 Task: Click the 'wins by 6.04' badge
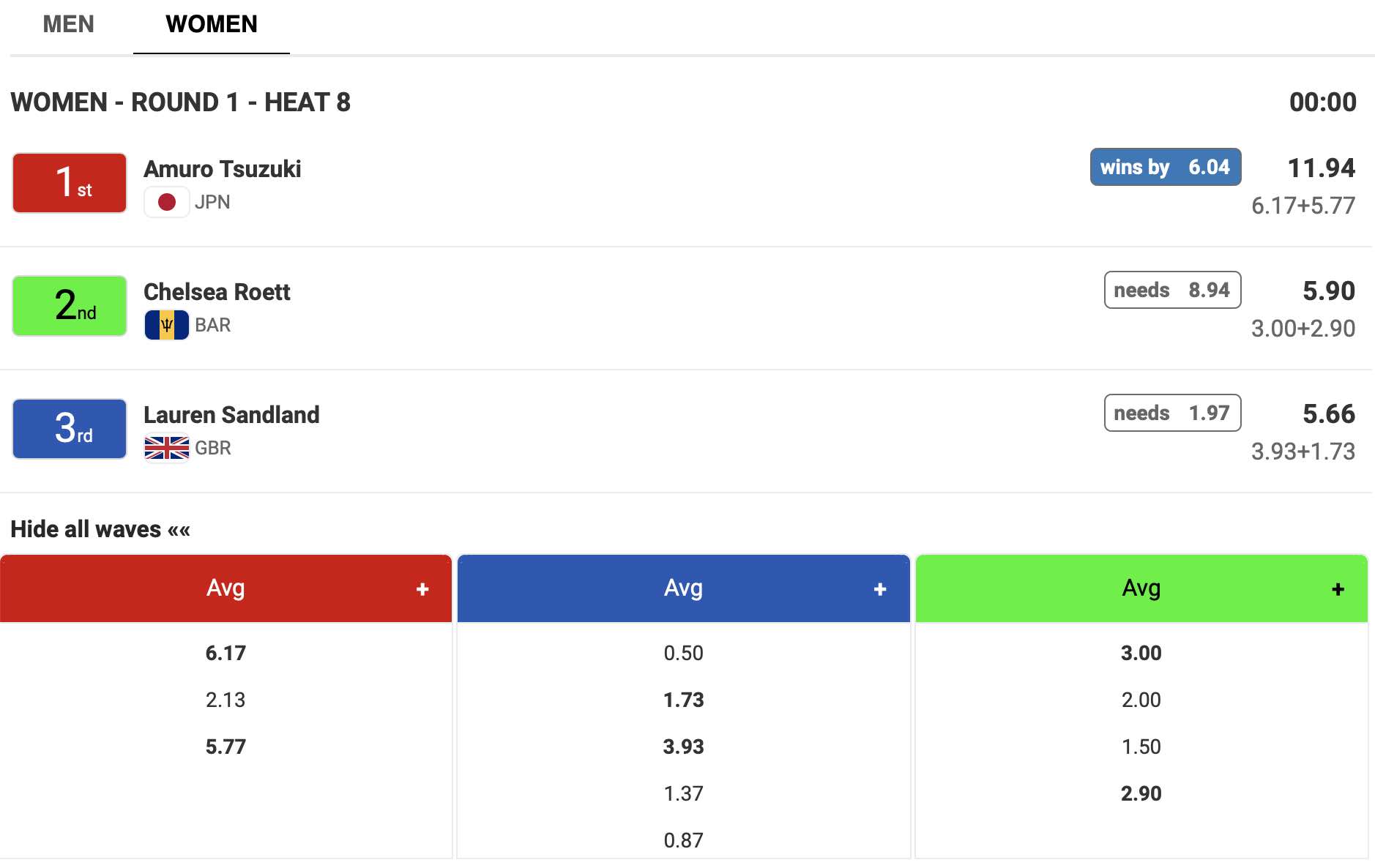[1165, 167]
